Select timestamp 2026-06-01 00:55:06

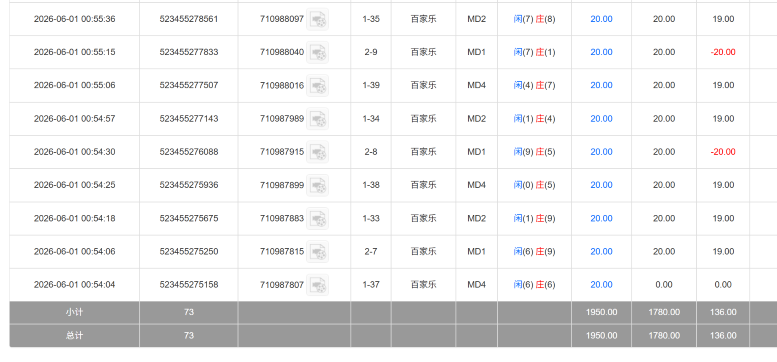[74, 86]
